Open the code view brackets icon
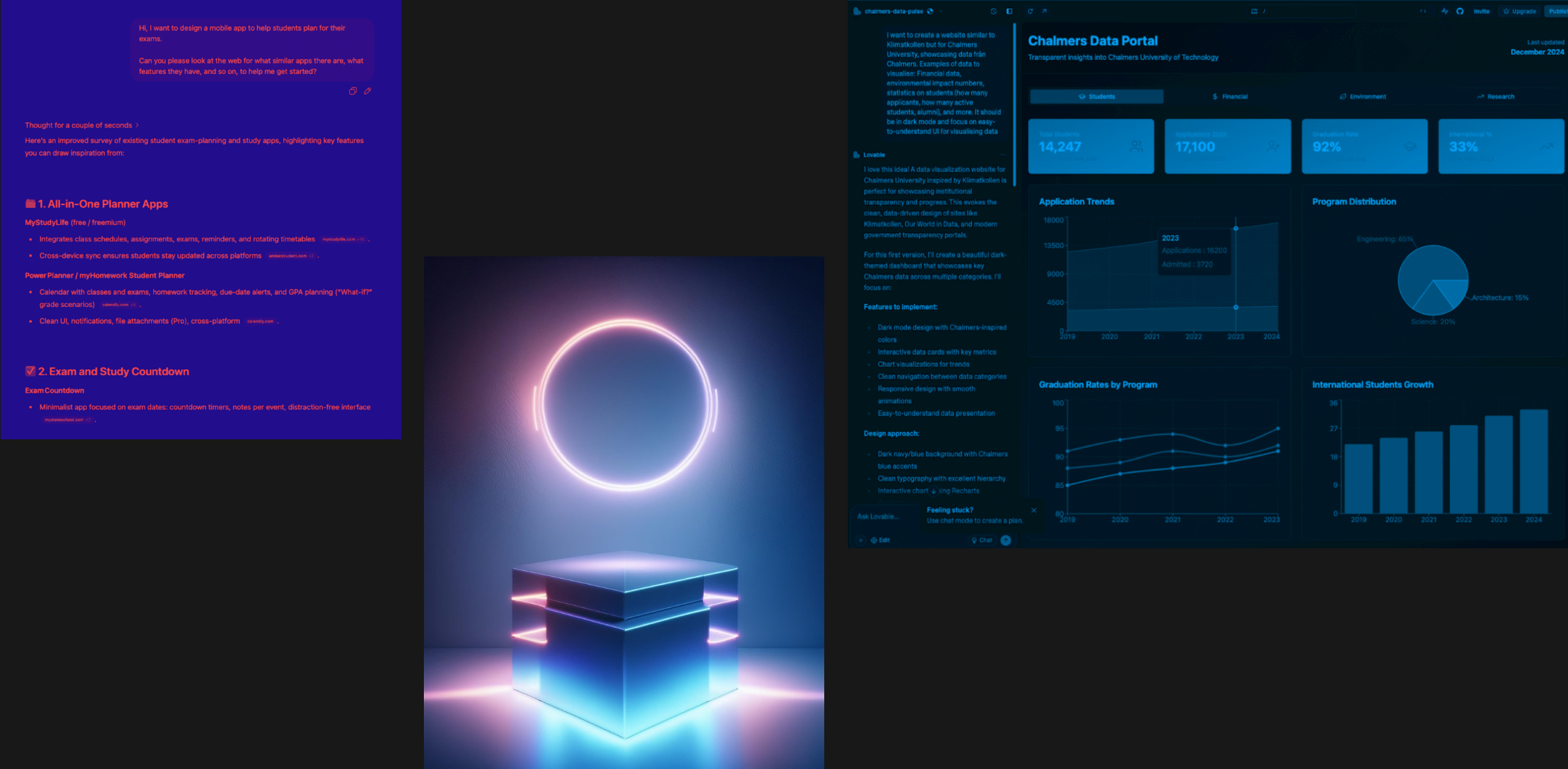The width and height of the screenshot is (1568, 769). click(1423, 11)
